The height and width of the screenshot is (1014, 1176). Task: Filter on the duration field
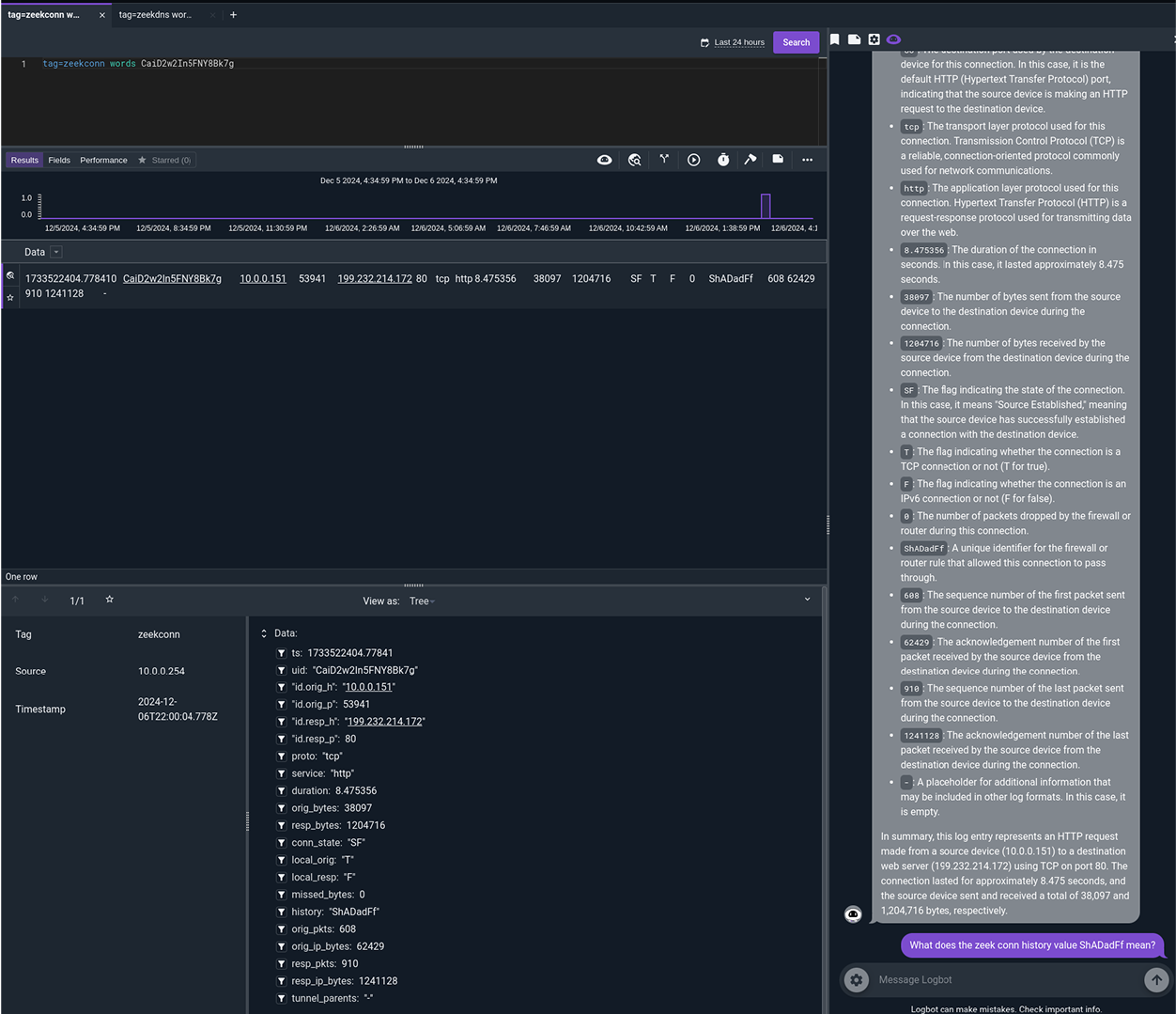pos(281,791)
